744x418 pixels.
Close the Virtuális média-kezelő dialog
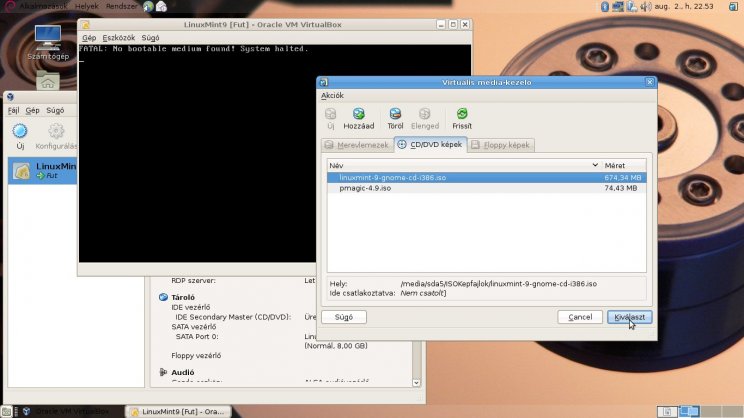click(x=650, y=82)
